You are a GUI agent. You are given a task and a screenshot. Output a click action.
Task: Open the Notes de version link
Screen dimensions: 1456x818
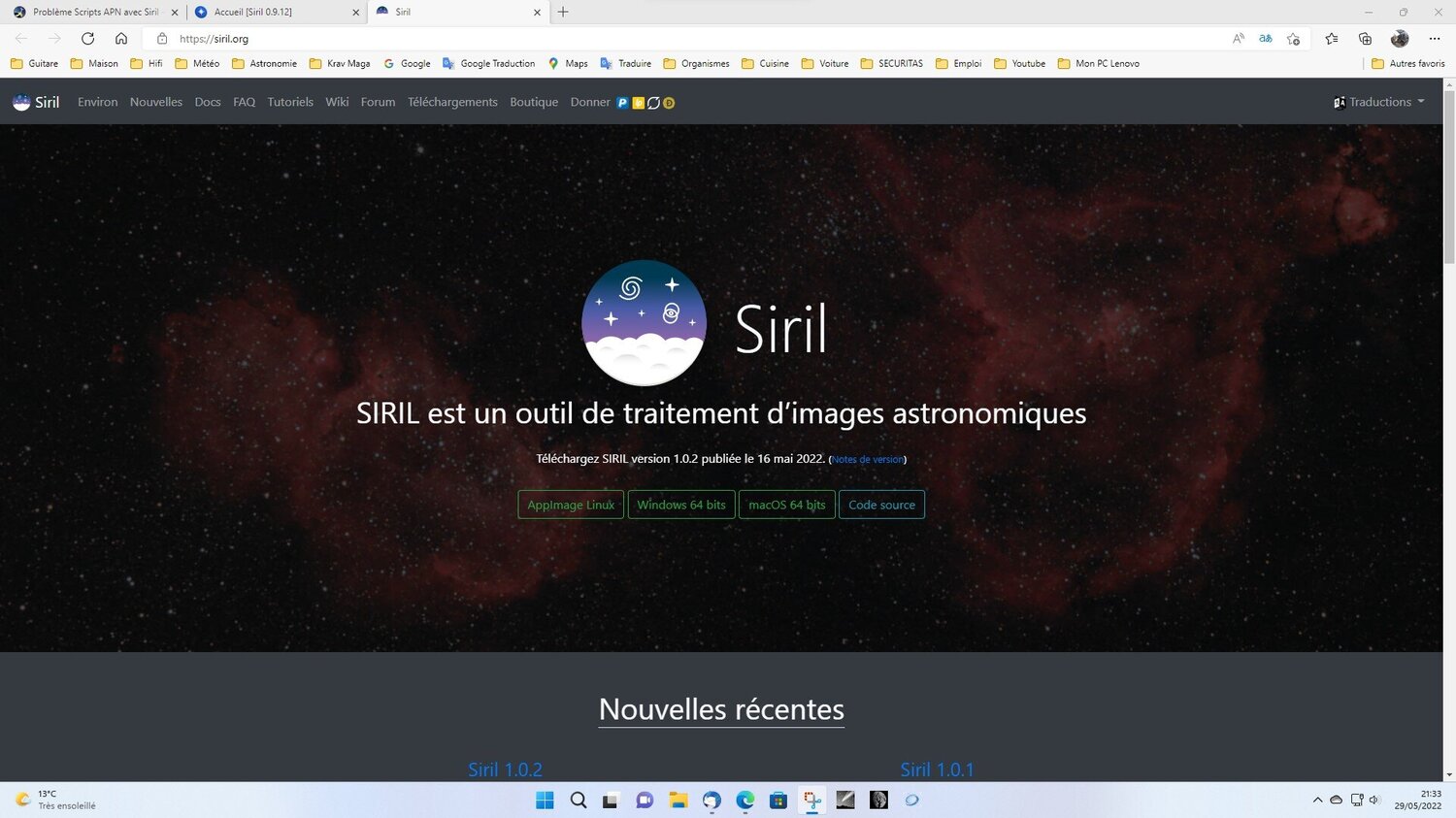click(x=867, y=459)
